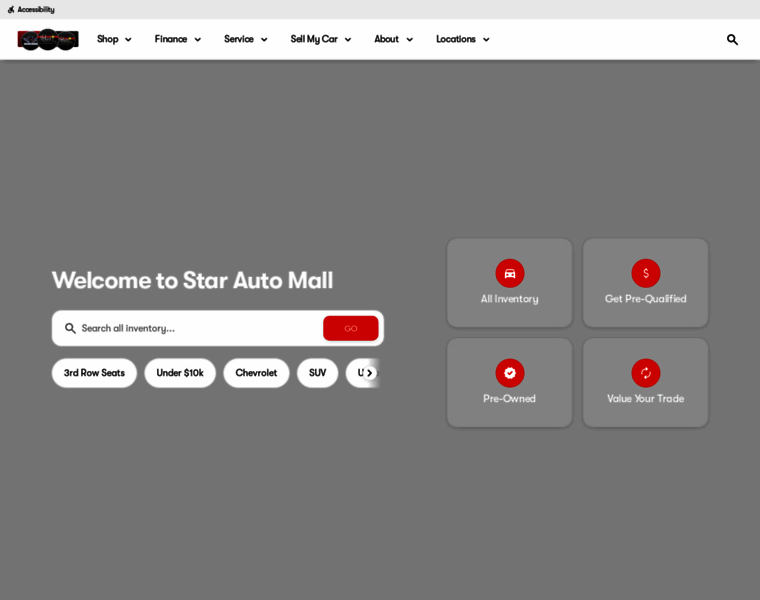Click the header search magnifier icon
The height and width of the screenshot is (600, 760).
point(732,40)
